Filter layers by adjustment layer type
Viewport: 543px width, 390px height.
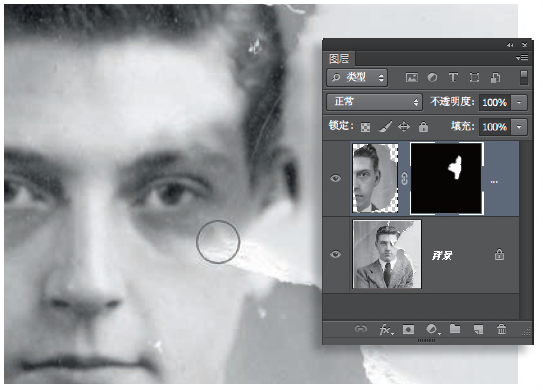(x=432, y=77)
